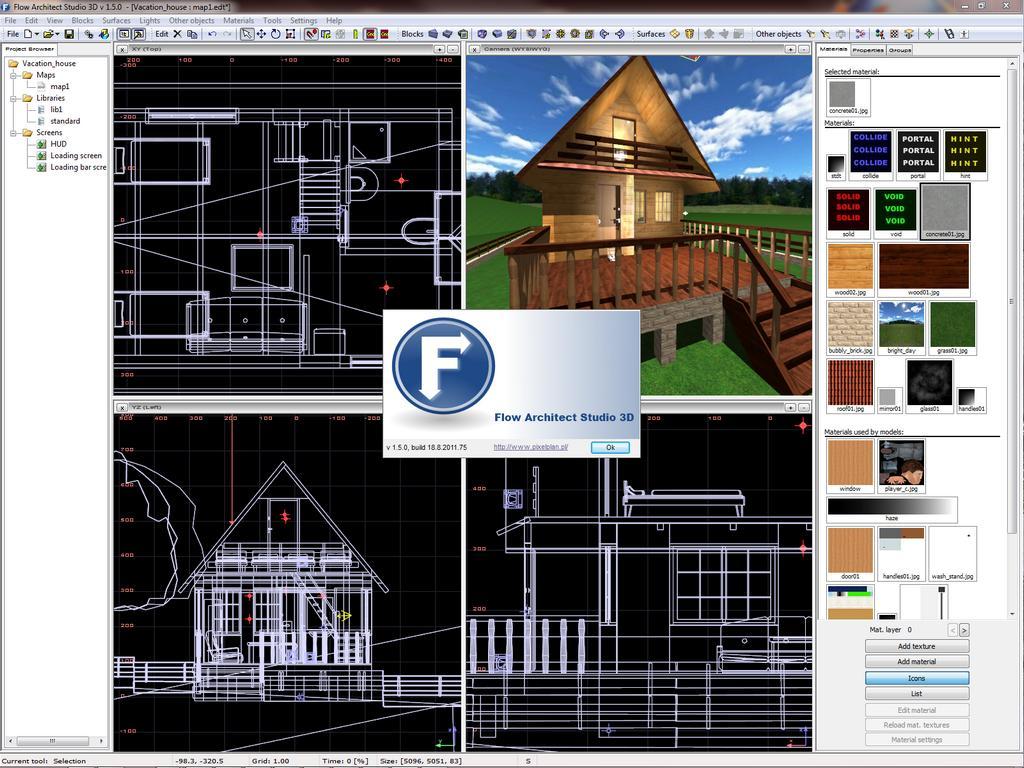Image resolution: width=1024 pixels, height=768 pixels.
Task: Toggle the magnet snap button
Action: (311, 34)
